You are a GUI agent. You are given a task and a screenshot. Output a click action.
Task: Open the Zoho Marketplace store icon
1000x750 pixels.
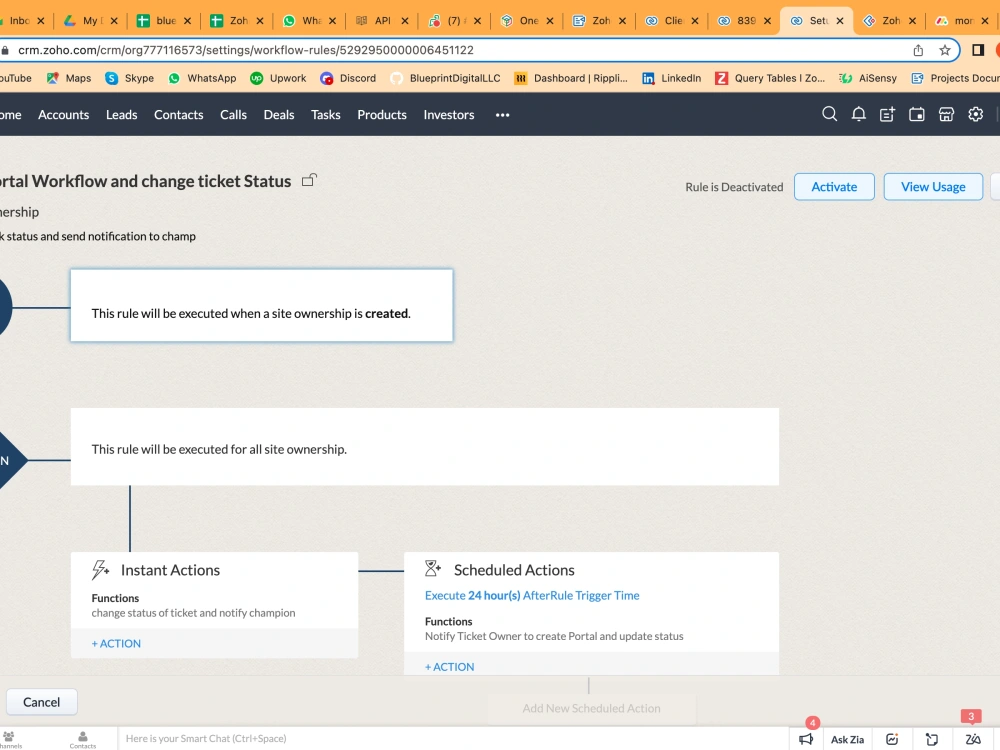pyautogui.click(x=946, y=114)
